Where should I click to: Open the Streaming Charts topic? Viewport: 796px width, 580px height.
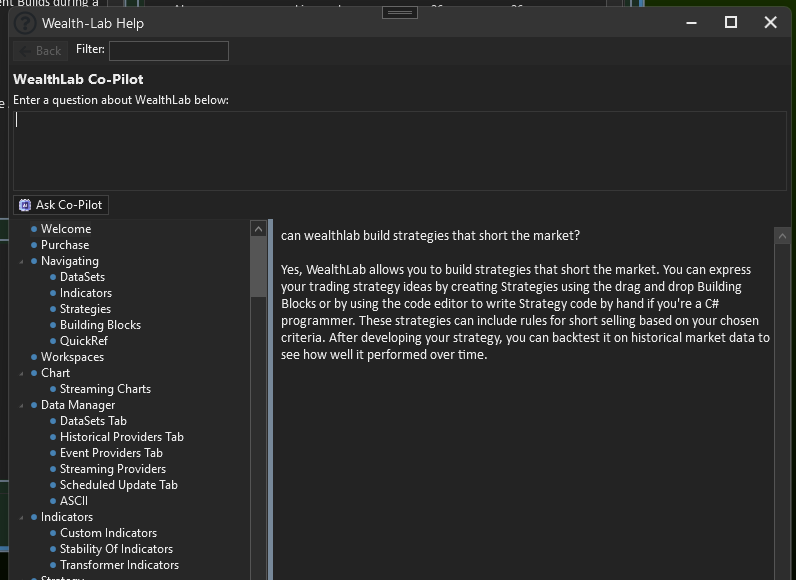point(106,389)
